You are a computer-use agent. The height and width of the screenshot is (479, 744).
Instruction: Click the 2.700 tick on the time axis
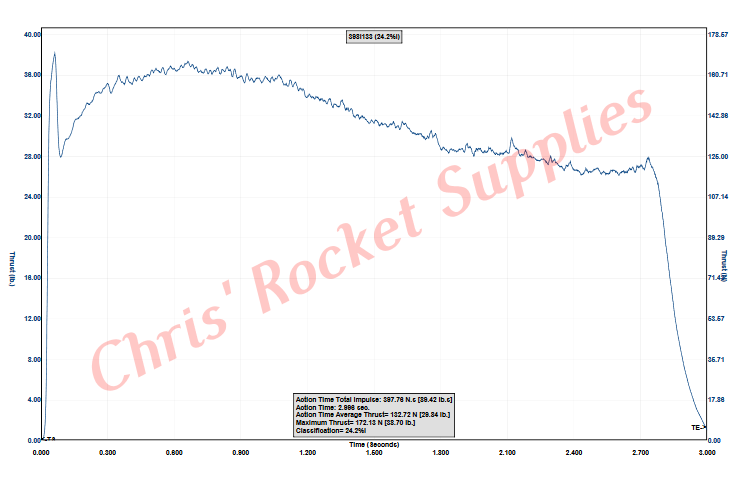[640, 453]
